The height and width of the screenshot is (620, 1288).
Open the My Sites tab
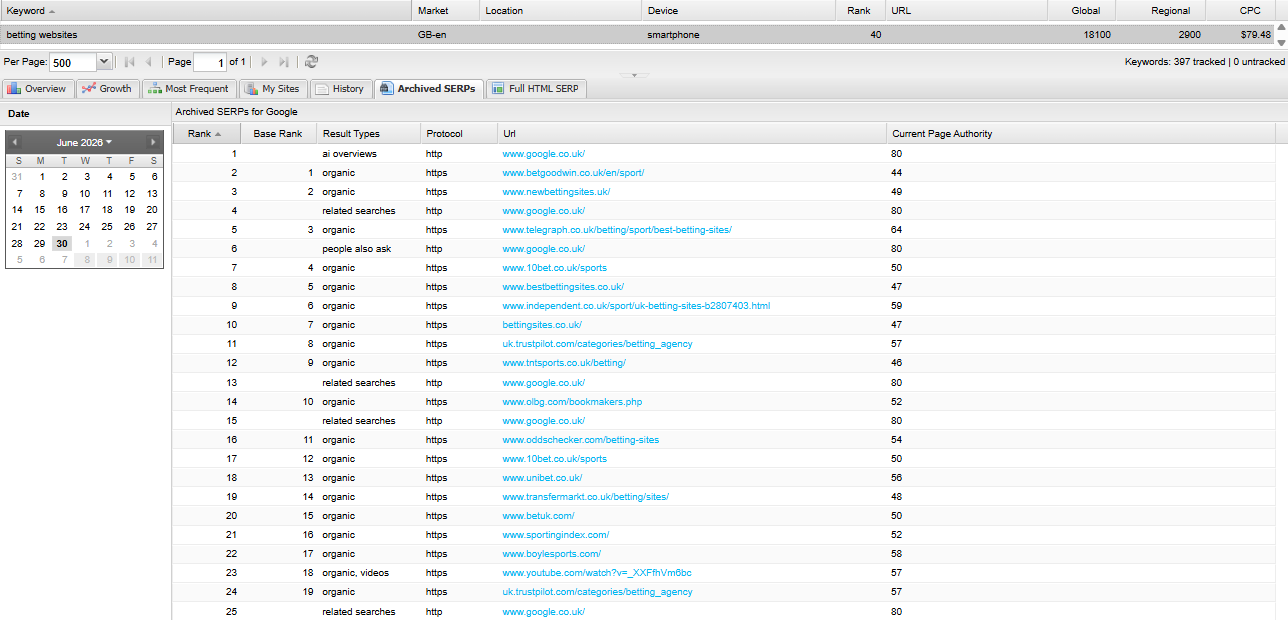coord(272,89)
